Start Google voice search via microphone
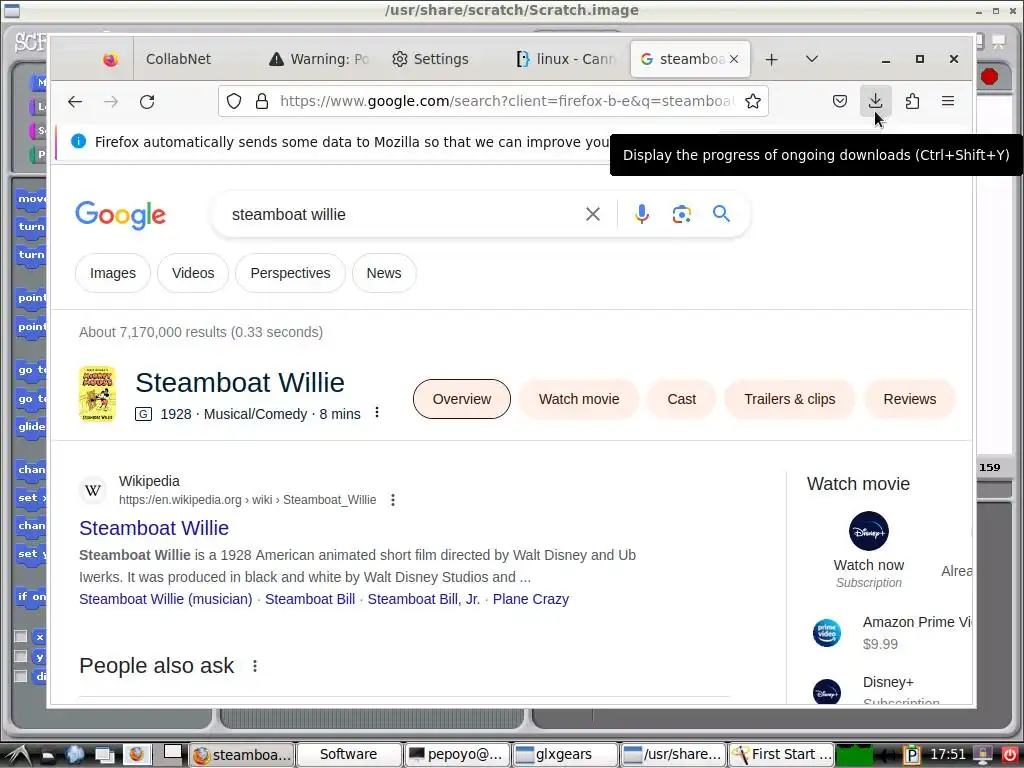 point(642,214)
